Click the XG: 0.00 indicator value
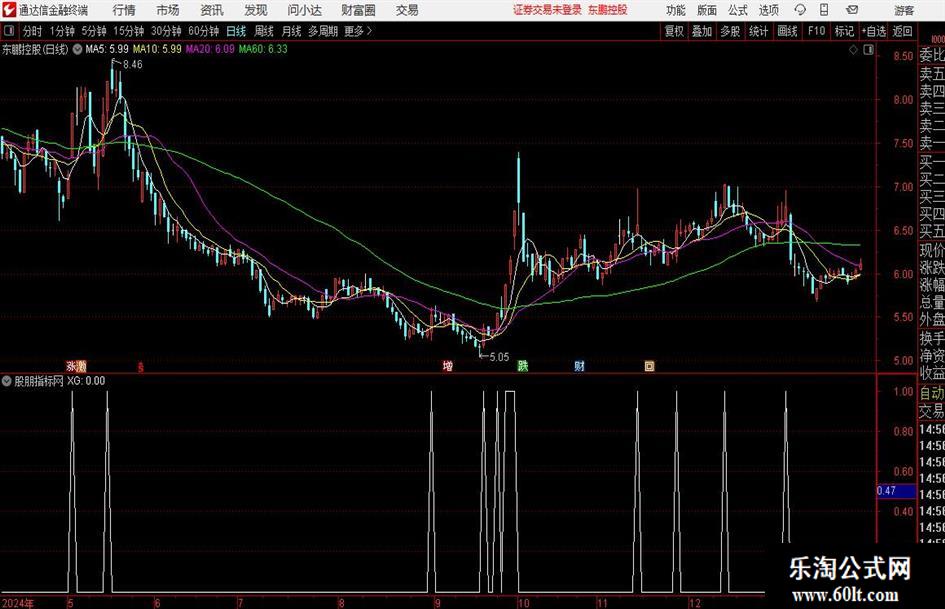The image size is (945, 609). pyautogui.click(x=86, y=381)
